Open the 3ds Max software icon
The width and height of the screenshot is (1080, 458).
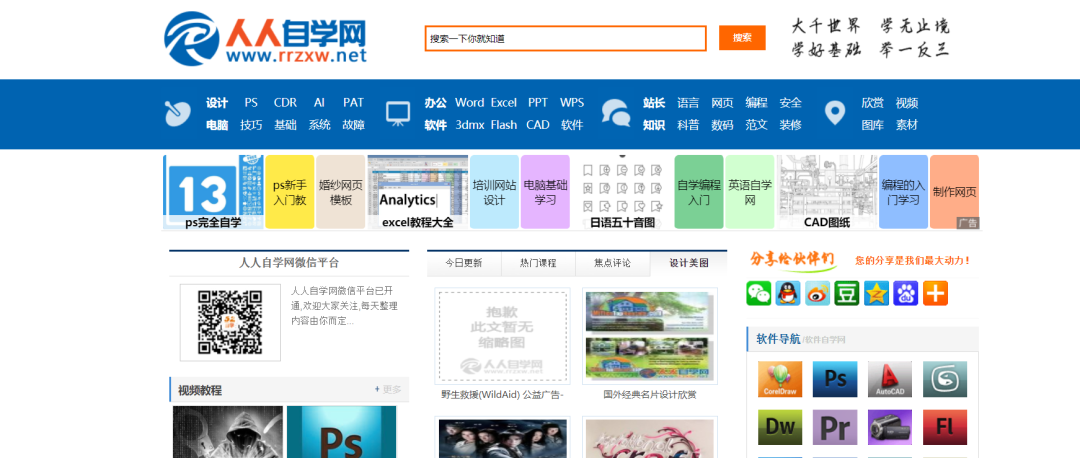945,379
